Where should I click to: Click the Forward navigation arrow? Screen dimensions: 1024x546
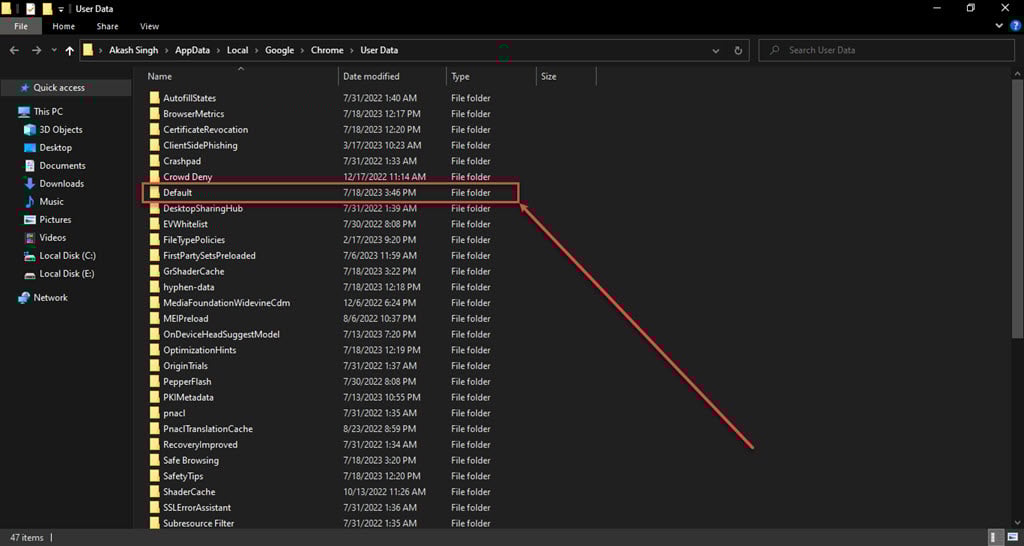(37, 50)
